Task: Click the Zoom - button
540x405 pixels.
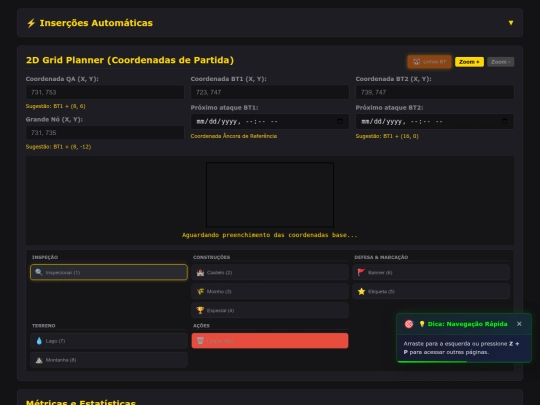Action: click(x=500, y=62)
